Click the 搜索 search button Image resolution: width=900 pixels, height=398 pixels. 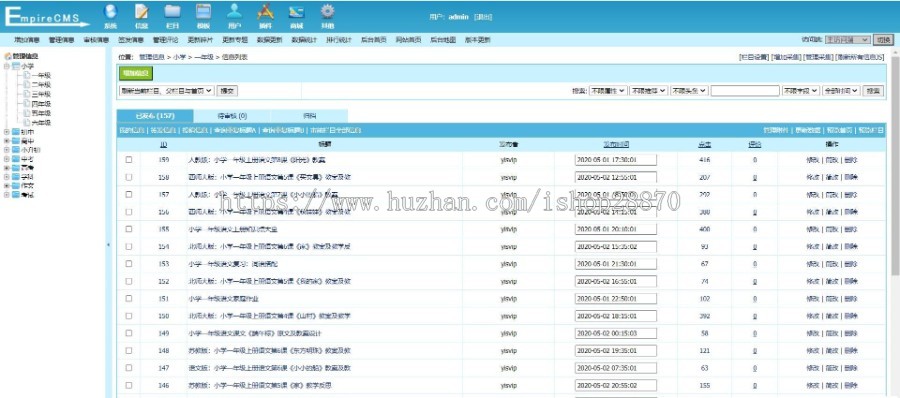874,91
